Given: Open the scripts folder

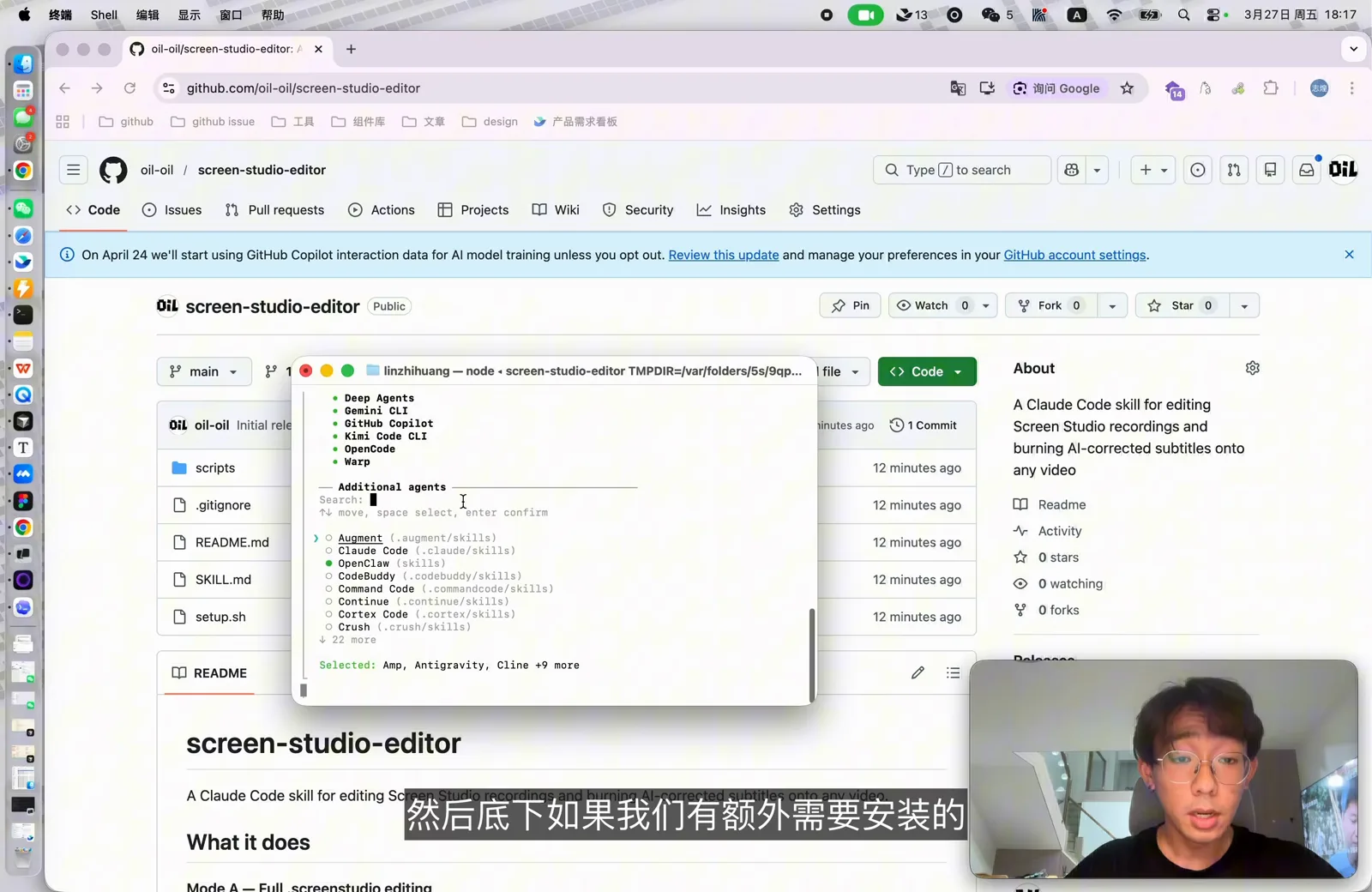Looking at the screenshot, I should (215, 468).
